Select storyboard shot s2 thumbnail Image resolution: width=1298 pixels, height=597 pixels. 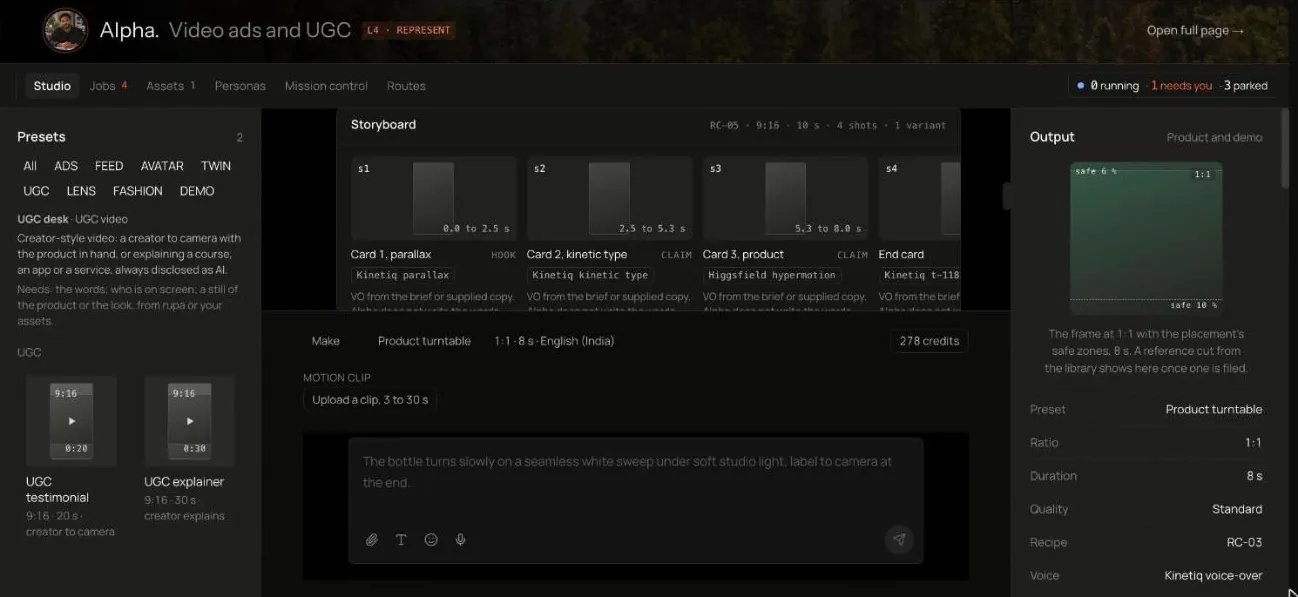click(x=609, y=199)
